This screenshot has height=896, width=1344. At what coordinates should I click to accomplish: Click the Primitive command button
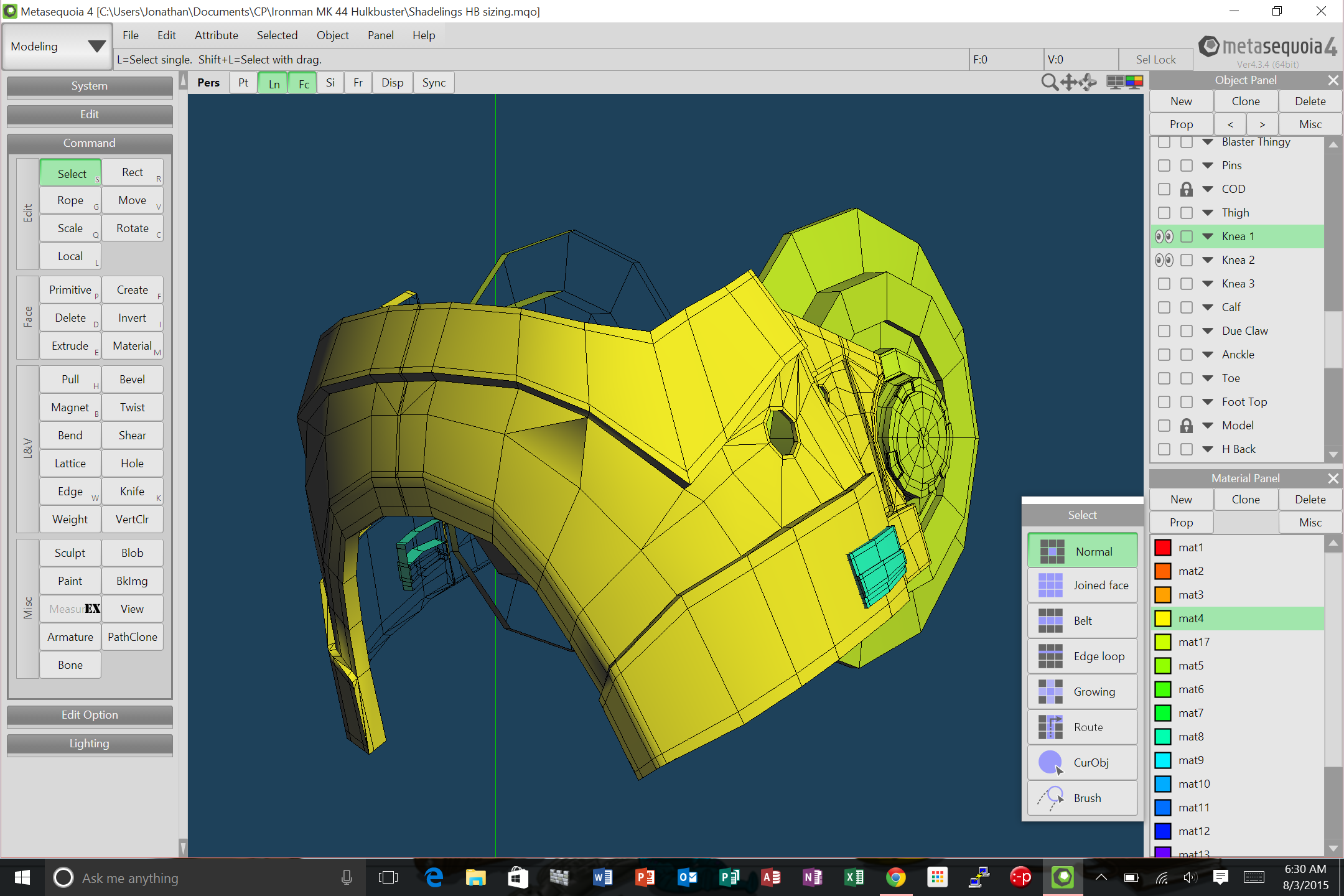pyautogui.click(x=70, y=290)
